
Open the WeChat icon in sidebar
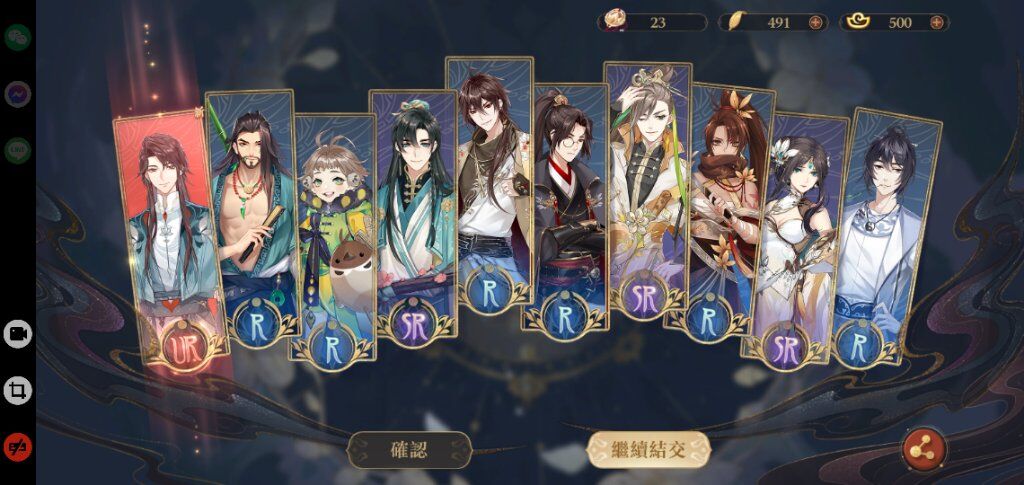coord(18,37)
